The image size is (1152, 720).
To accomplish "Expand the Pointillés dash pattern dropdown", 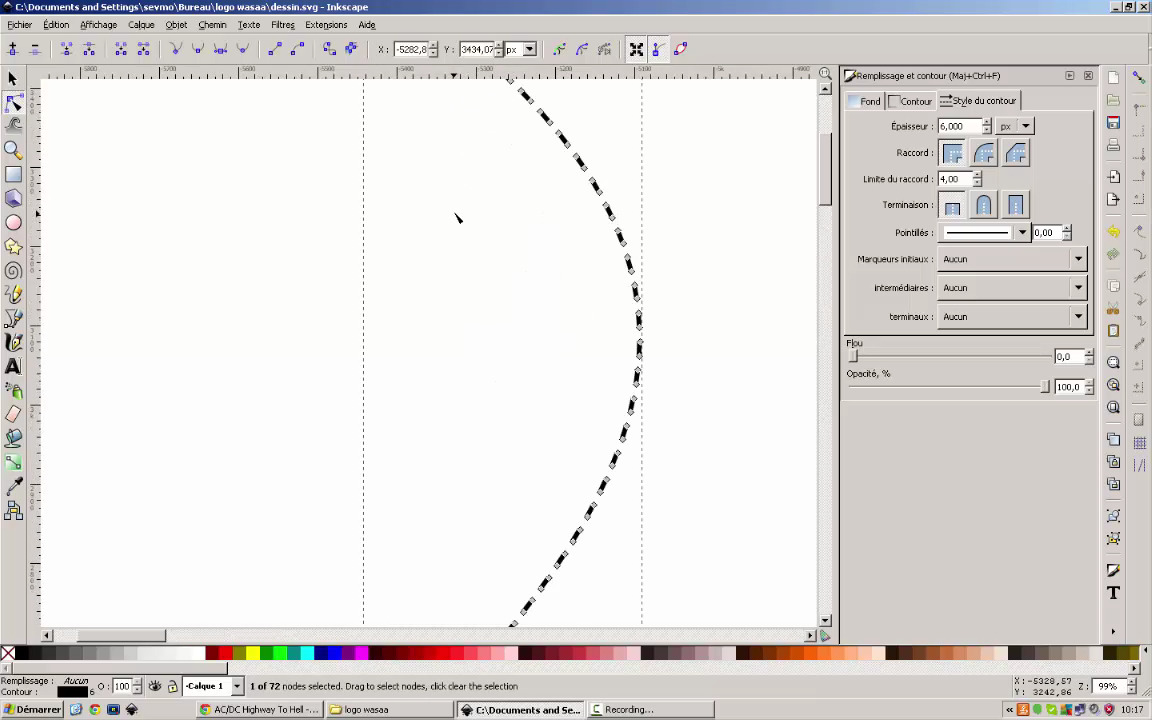I will [1021, 233].
